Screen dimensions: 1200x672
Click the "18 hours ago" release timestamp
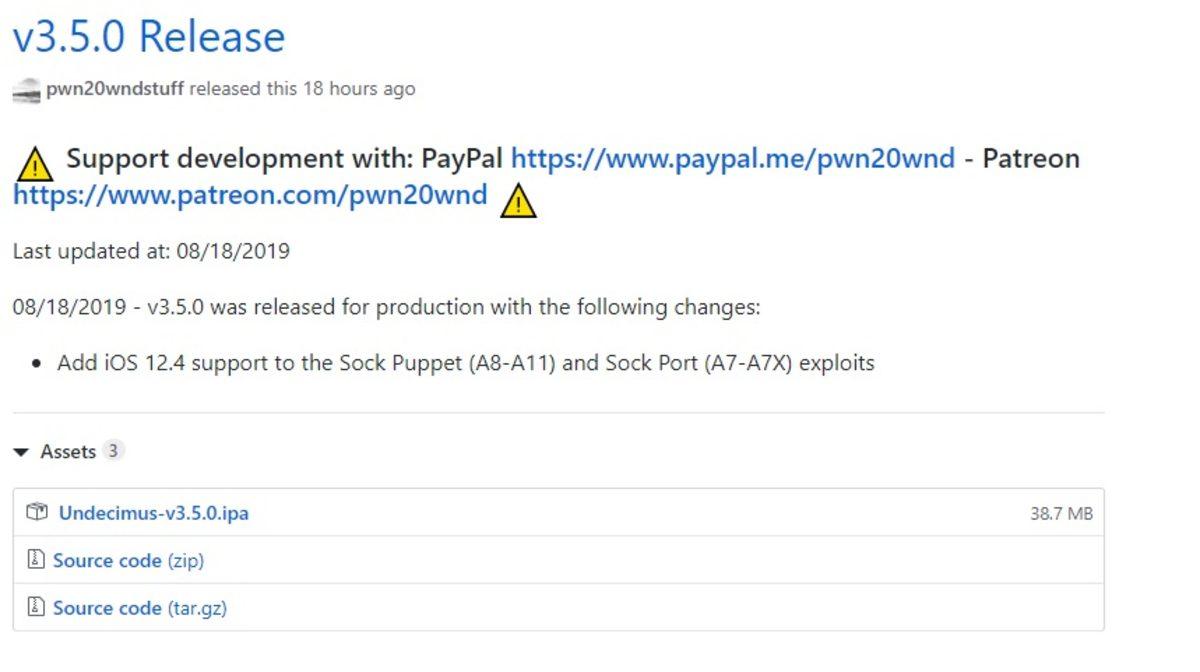358,89
